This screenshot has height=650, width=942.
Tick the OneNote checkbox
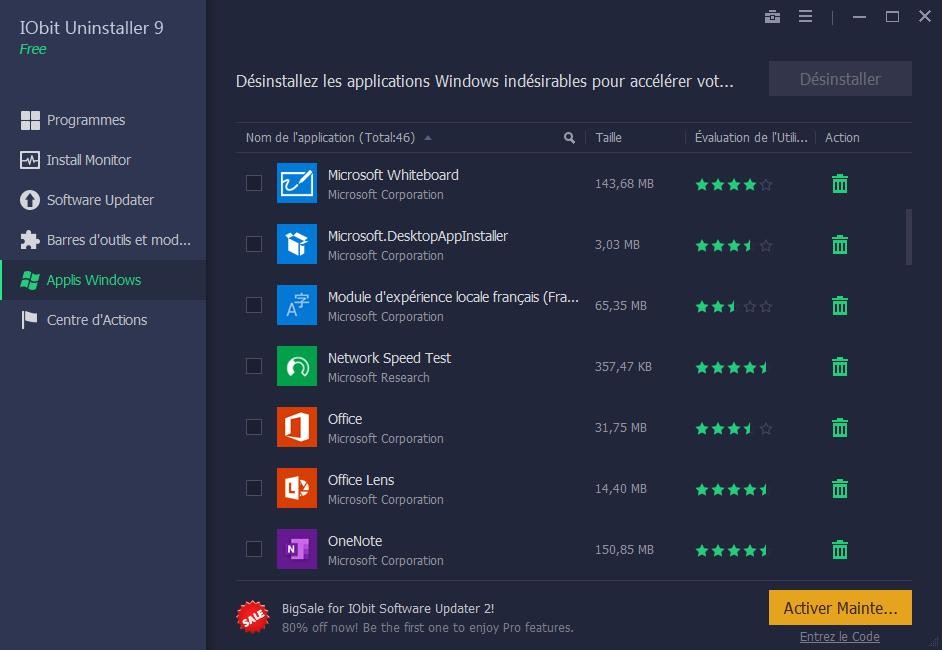coord(254,549)
